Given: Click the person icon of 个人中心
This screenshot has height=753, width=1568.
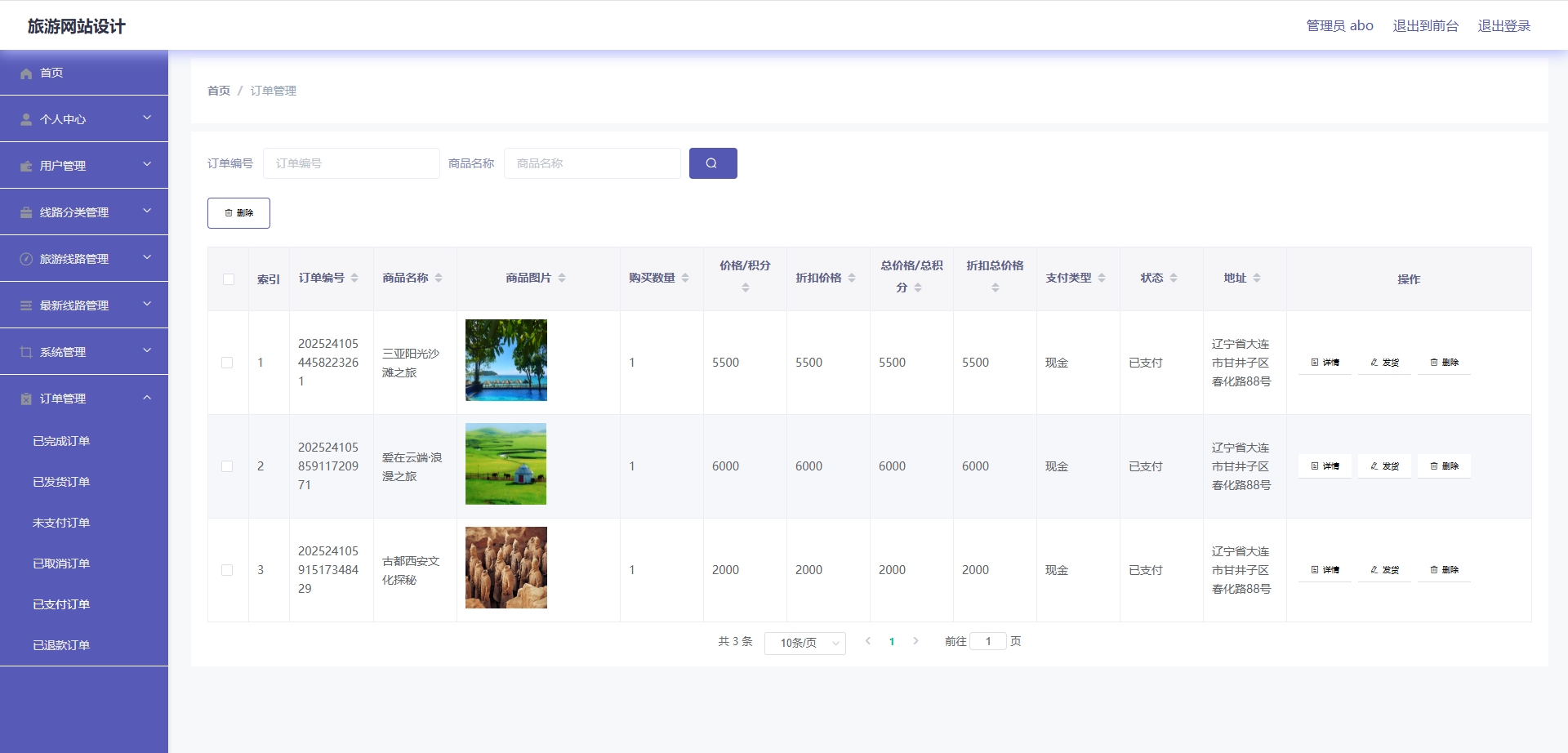Looking at the screenshot, I should click(26, 120).
